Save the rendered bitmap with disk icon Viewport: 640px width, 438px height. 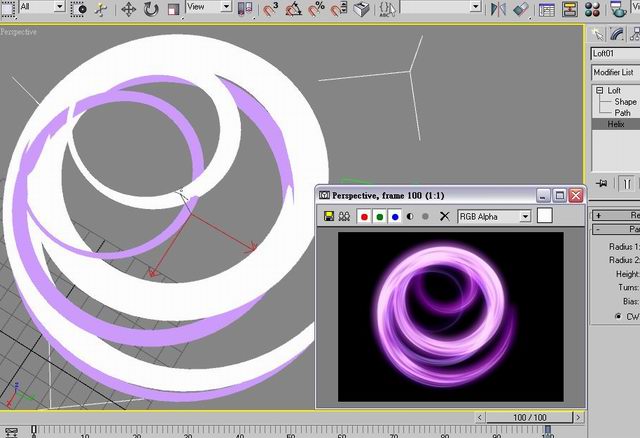tap(329, 216)
